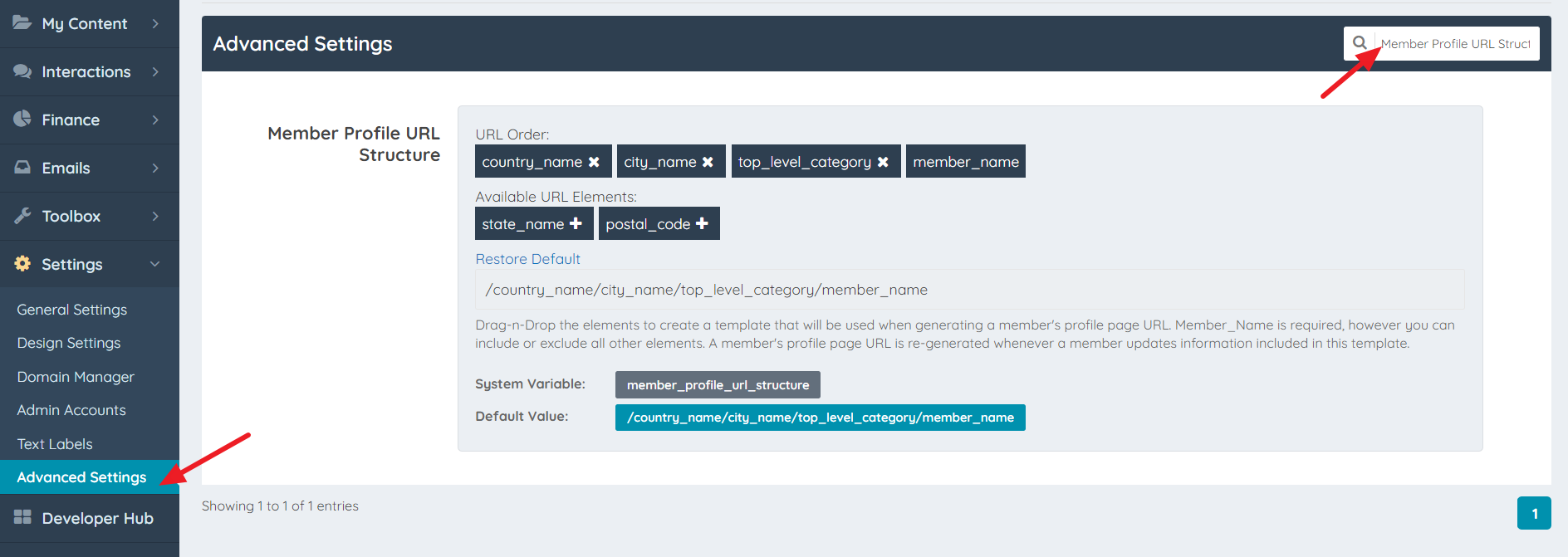The width and height of the screenshot is (1568, 557).
Task: Click the member_name URL order tag
Action: pyautogui.click(x=966, y=161)
